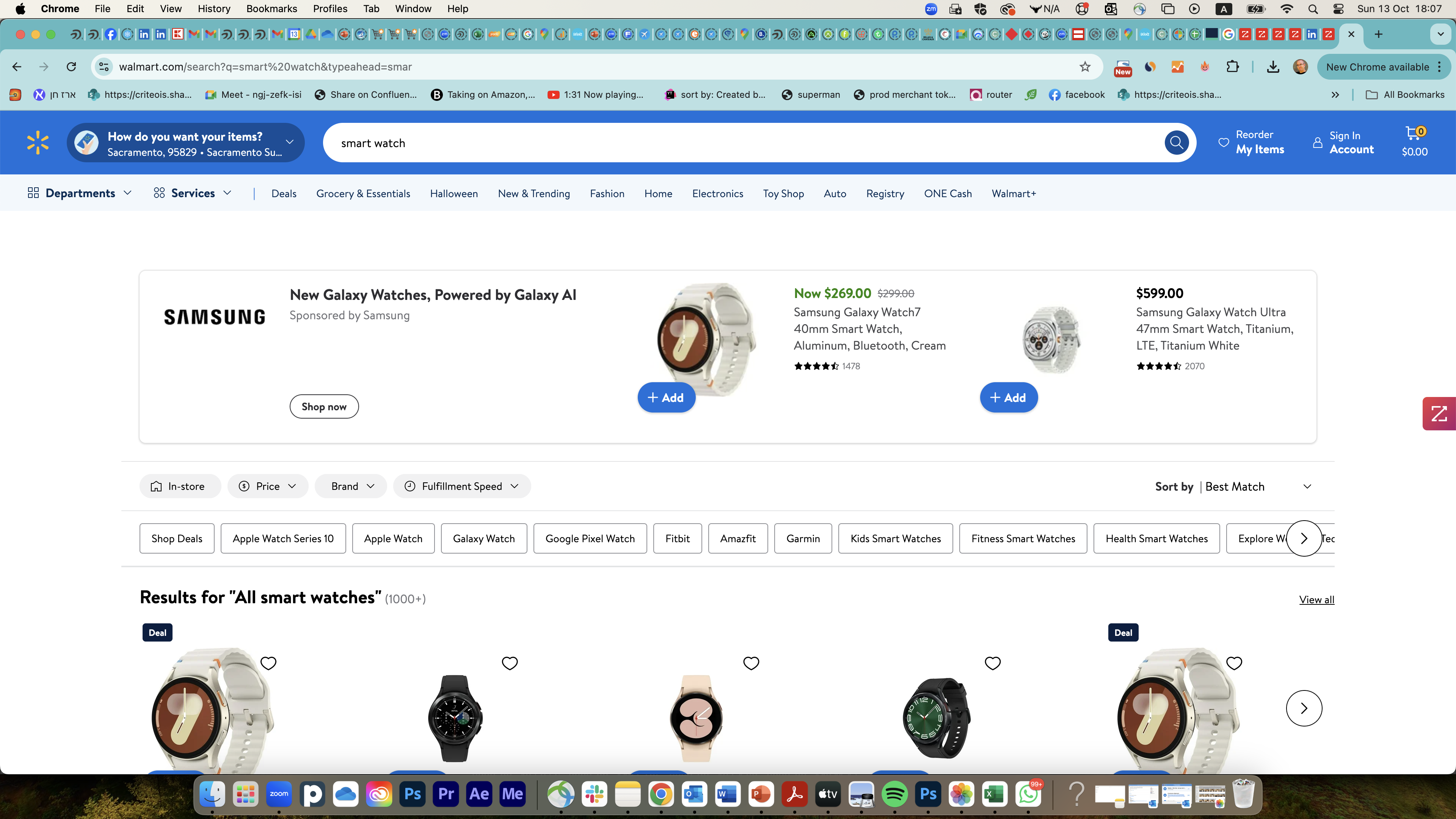Launch Spotify from the dock

tap(895, 794)
